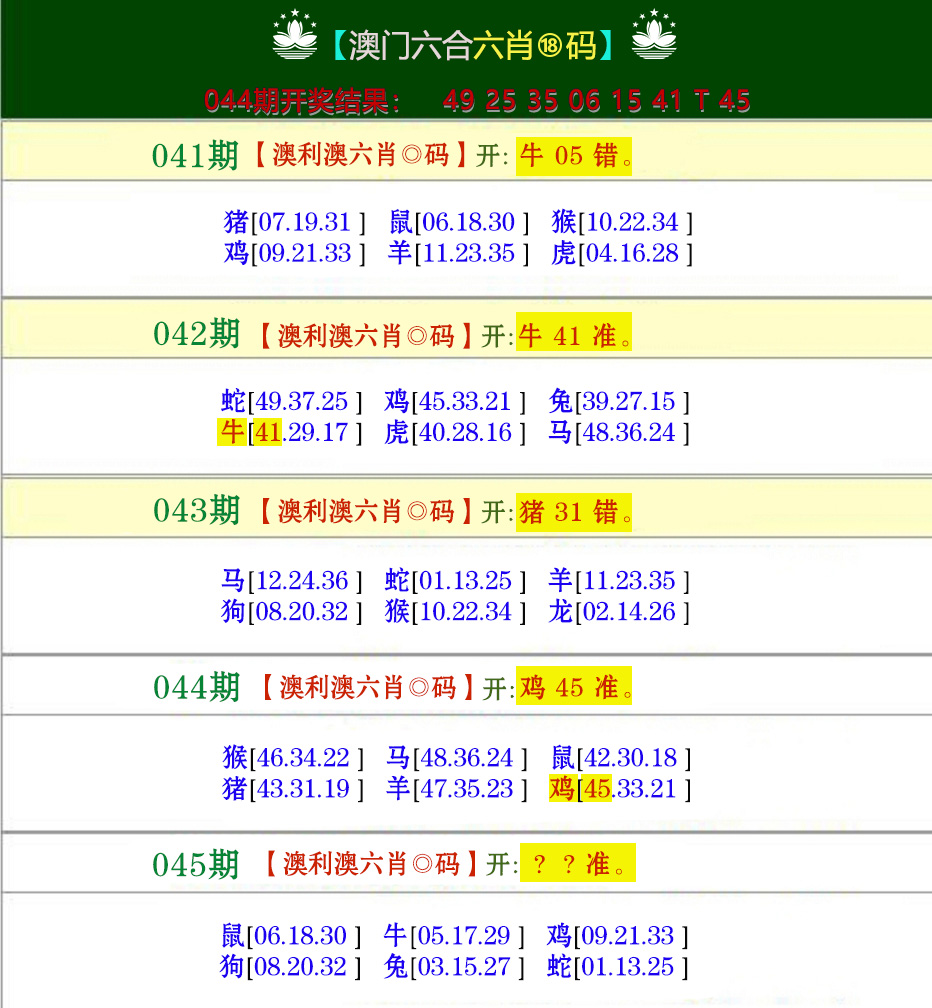Select 鸡[09.21.33] in period 045
Viewport: 932px width, 1008px height.
point(618,935)
